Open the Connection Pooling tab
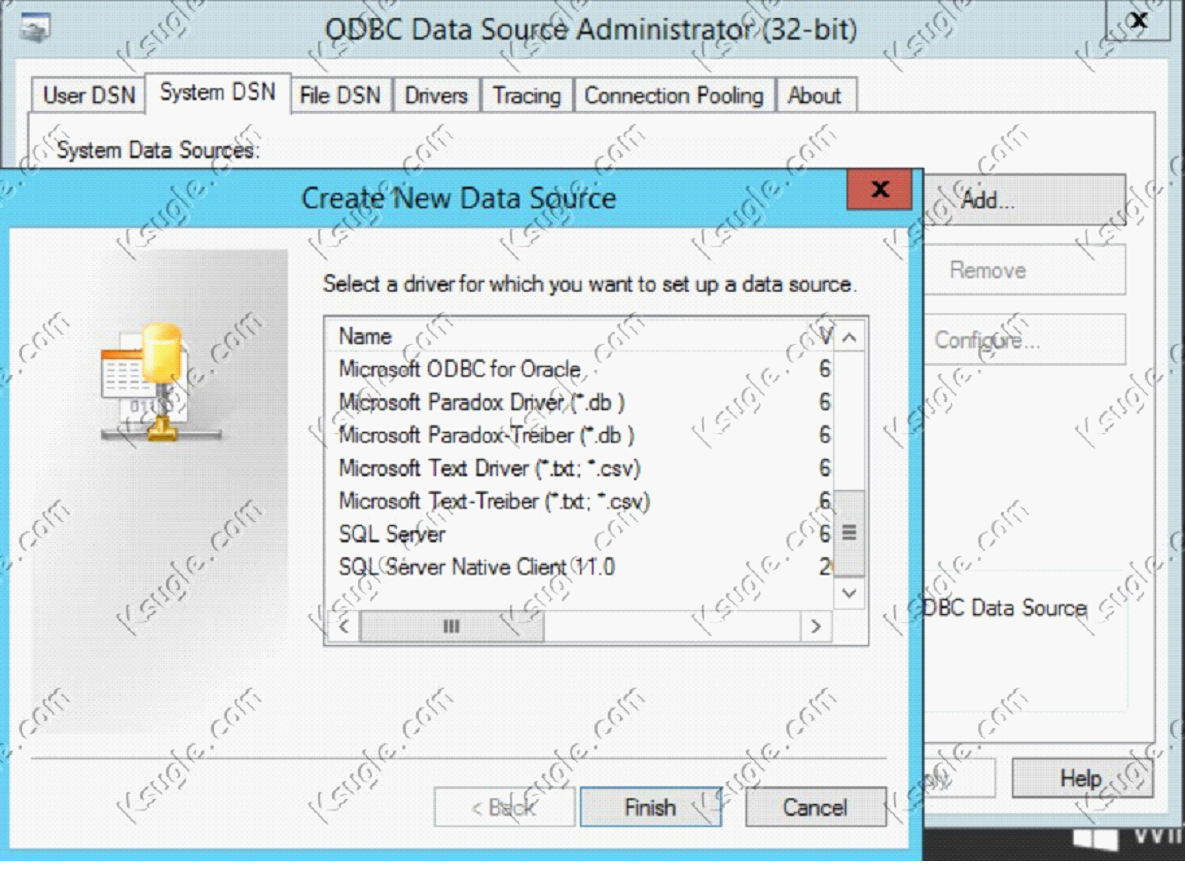The height and width of the screenshot is (888, 1185). [674, 95]
